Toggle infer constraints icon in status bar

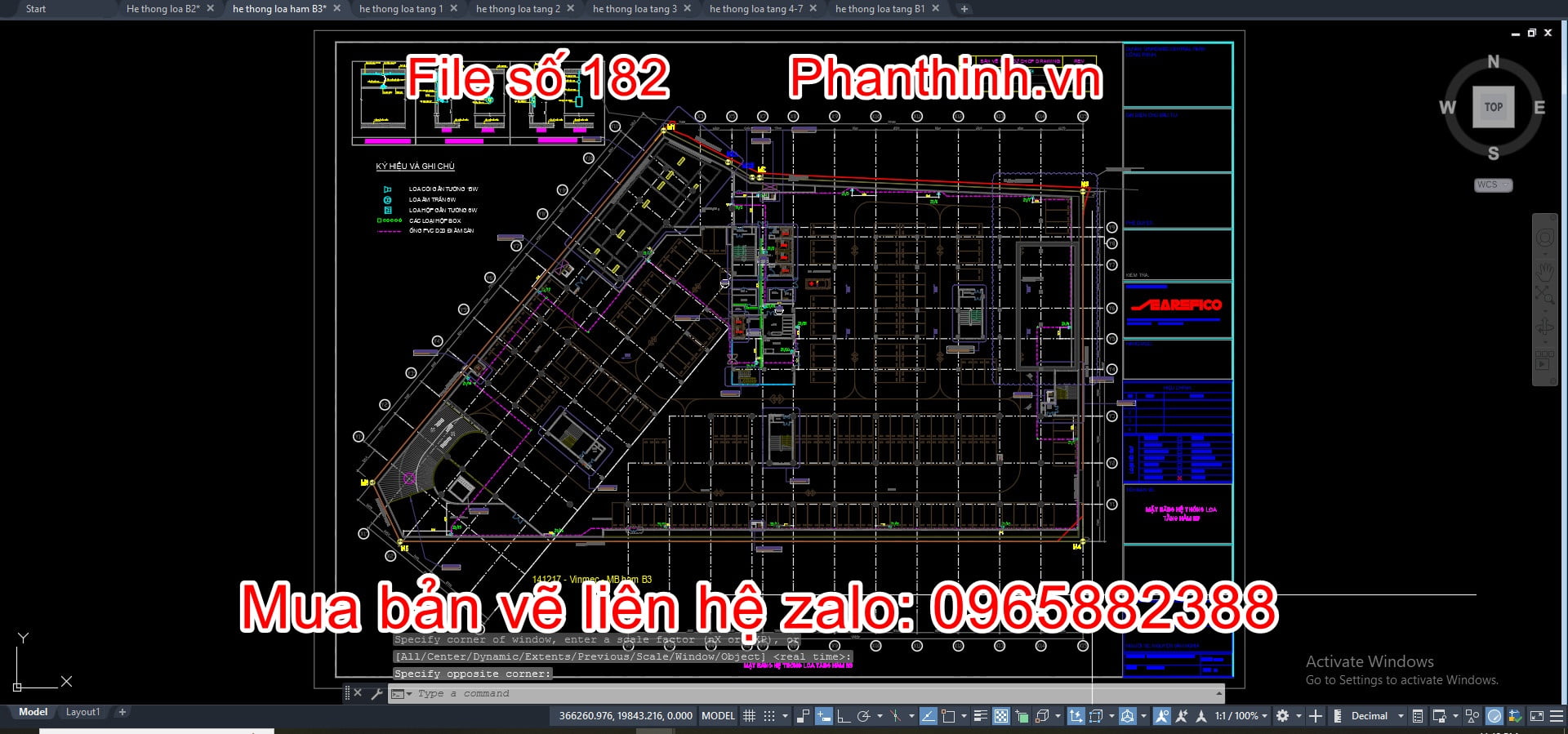(803, 716)
